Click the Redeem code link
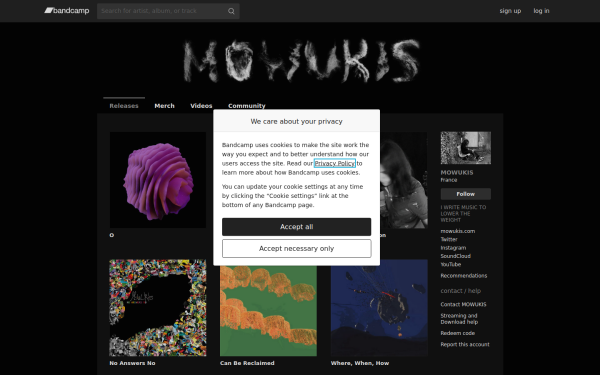Image resolution: width=600 pixels, height=375 pixels. [458, 333]
